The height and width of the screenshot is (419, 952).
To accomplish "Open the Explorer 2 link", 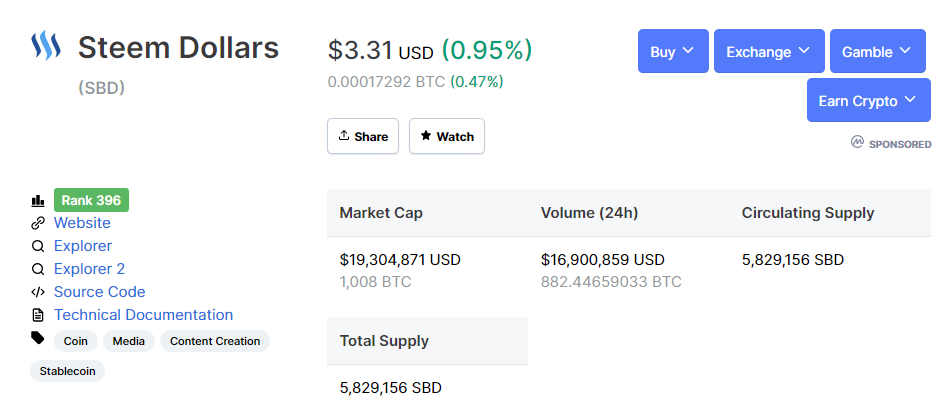I will [x=89, y=269].
